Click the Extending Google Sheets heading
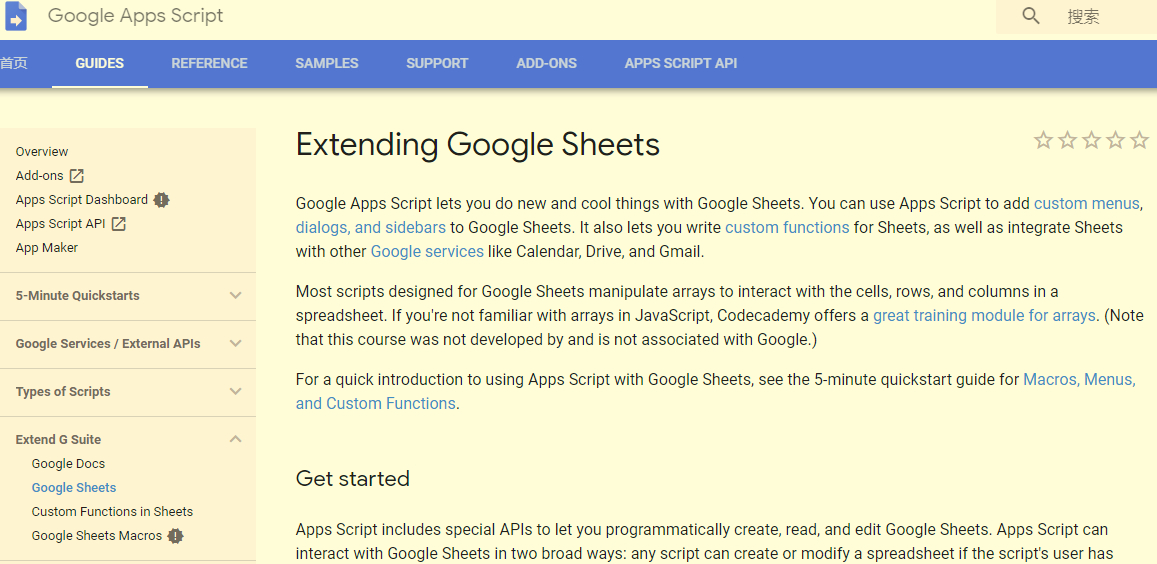The height and width of the screenshot is (564, 1157). tap(477, 144)
